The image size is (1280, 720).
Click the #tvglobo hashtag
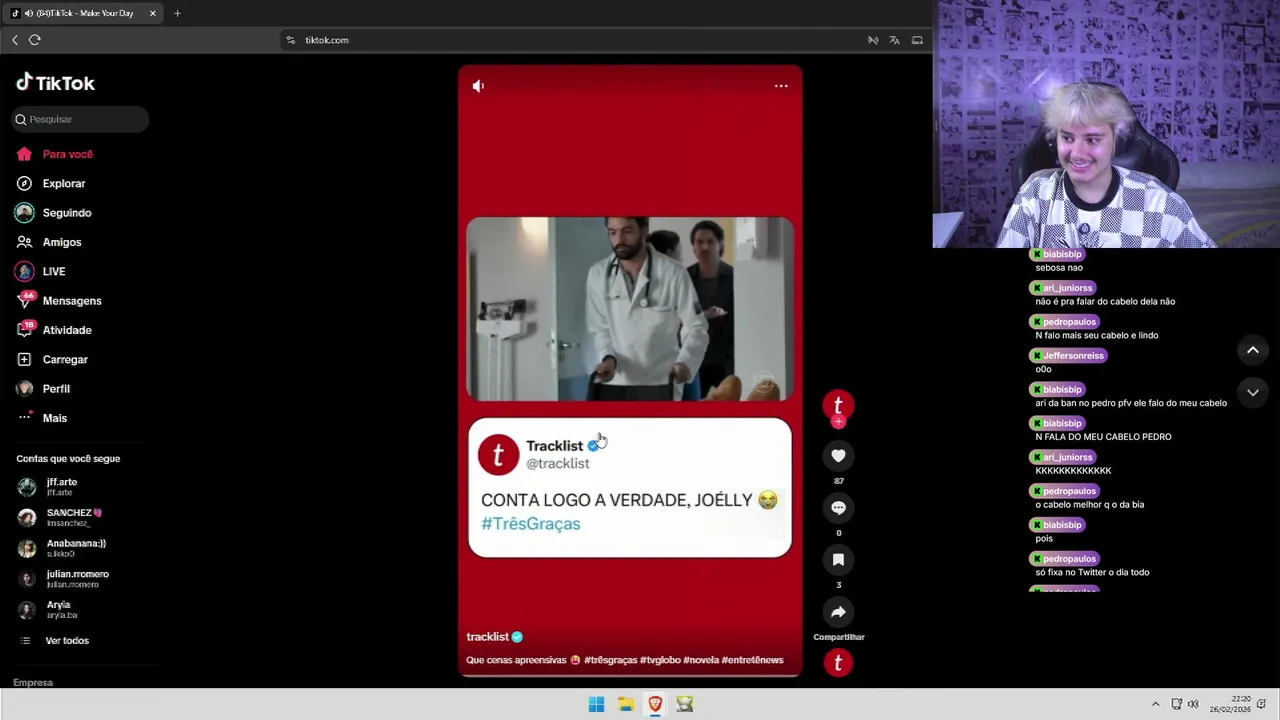(660, 660)
